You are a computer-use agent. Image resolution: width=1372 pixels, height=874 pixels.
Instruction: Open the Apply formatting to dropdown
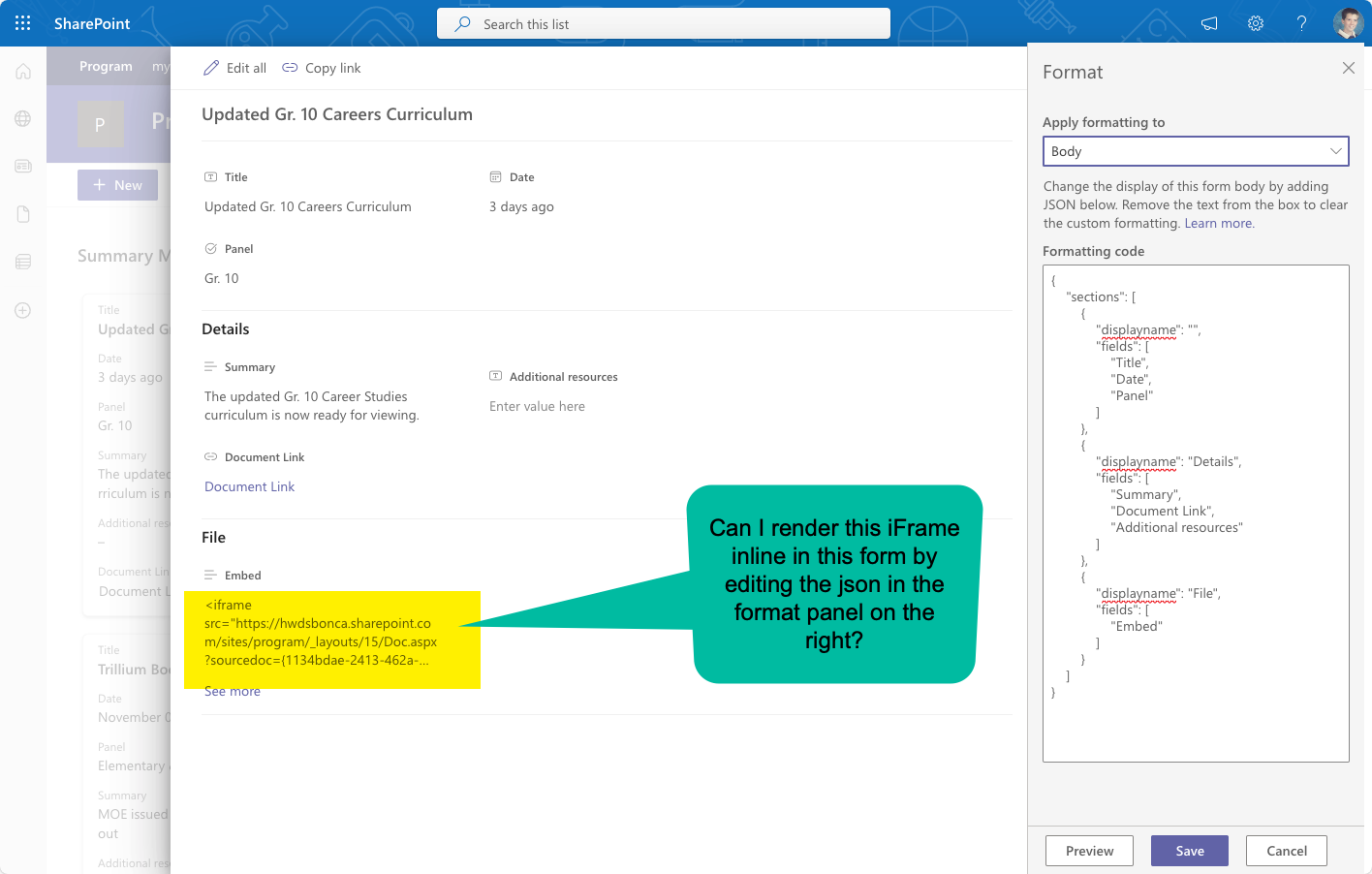point(1195,151)
